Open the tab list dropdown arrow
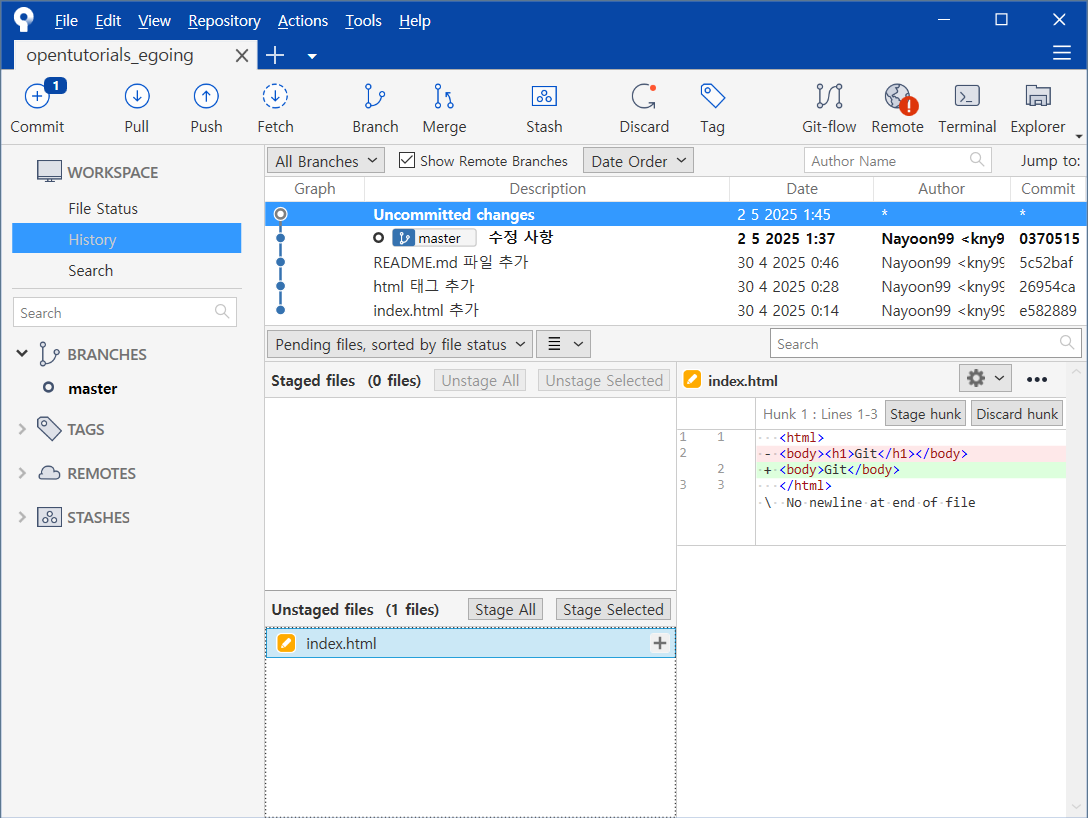1088x819 pixels. point(312,57)
